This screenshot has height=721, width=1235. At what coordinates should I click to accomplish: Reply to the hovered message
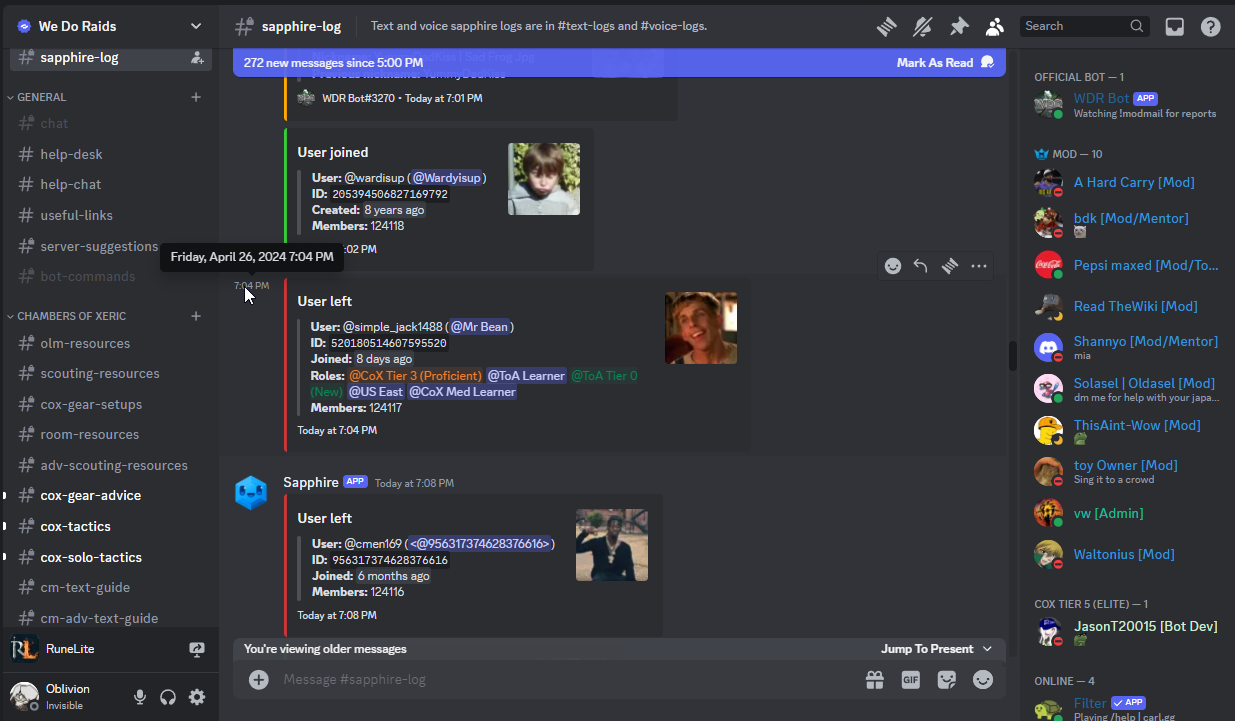(921, 266)
